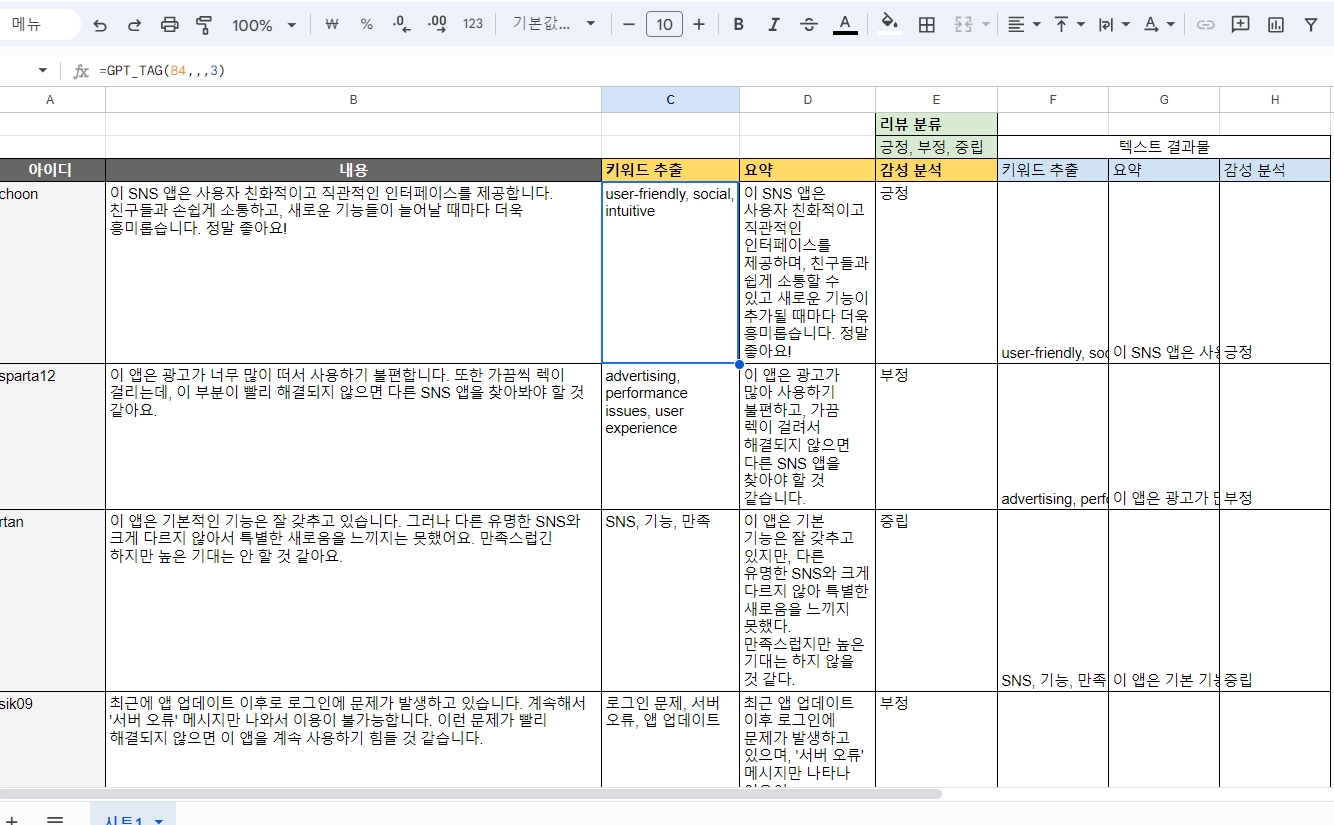Click the insert comment icon
The height and width of the screenshot is (825, 1334).
(x=1241, y=25)
